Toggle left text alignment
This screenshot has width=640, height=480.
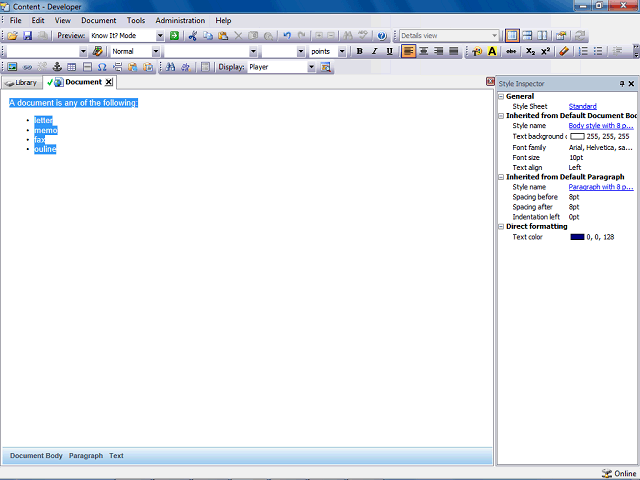409,51
